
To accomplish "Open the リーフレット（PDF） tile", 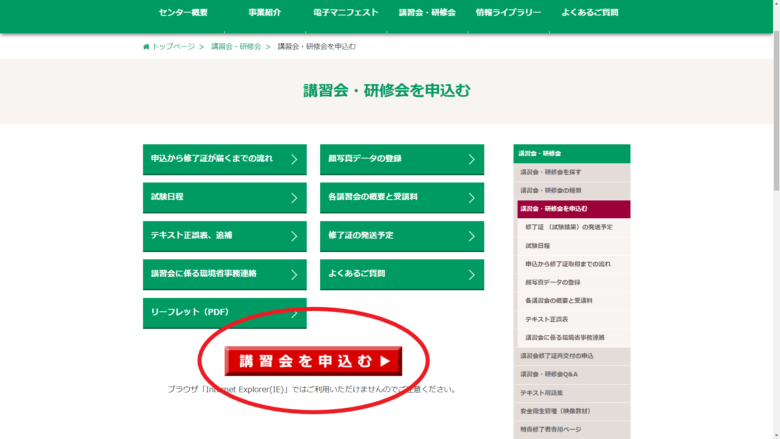I will click(x=224, y=313).
